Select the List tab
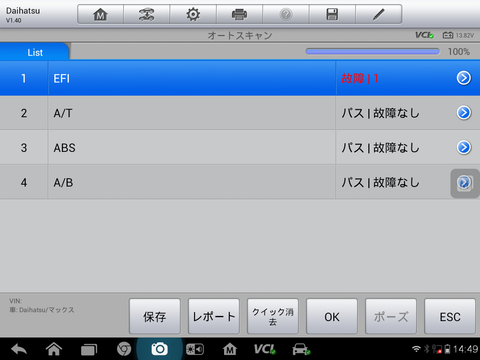This screenshot has height=360, width=480. (35, 52)
